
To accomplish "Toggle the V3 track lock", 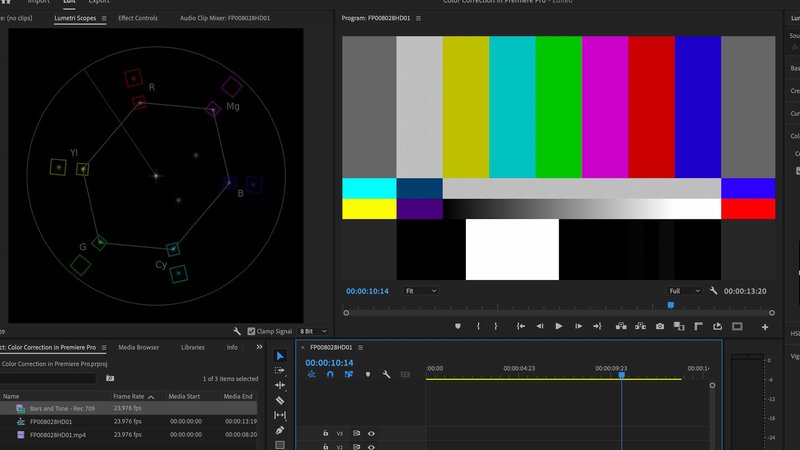I will pyautogui.click(x=326, y=433).
